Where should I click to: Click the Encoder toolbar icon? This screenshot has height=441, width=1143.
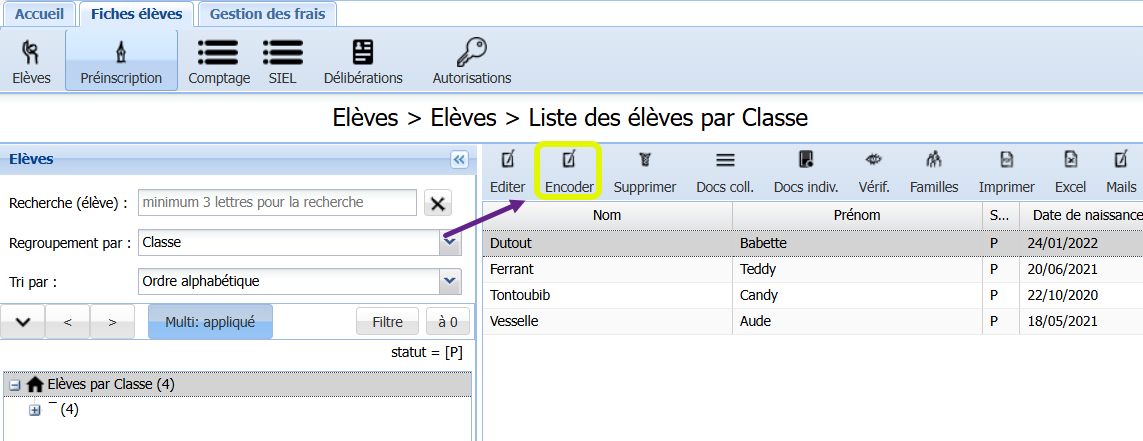569,159
